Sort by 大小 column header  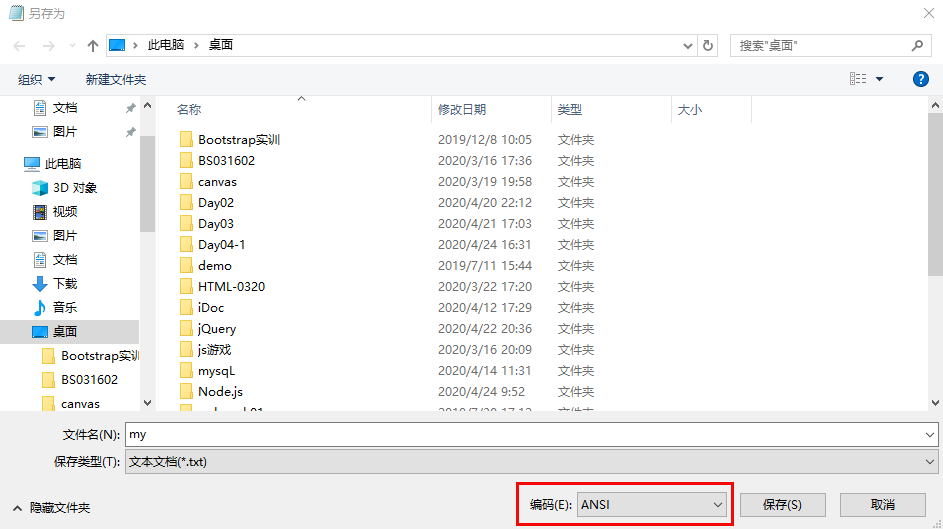(689, 109)
